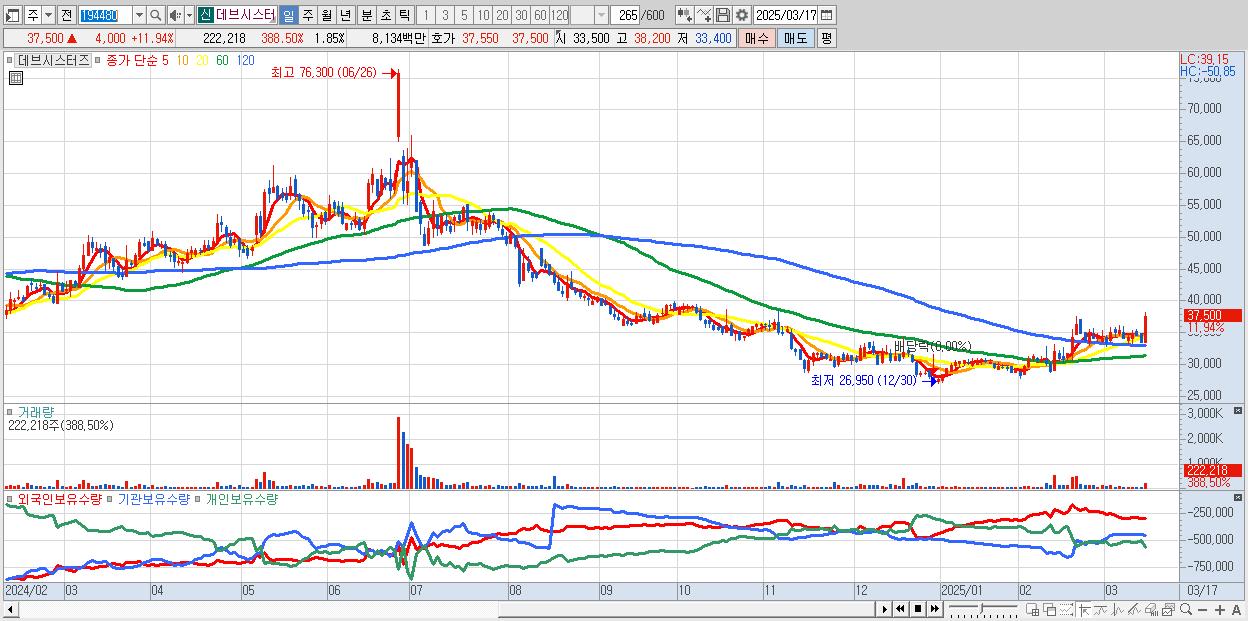1248x621 pixels.
Task: Play the chart replay forward
Action: point(885,609)
